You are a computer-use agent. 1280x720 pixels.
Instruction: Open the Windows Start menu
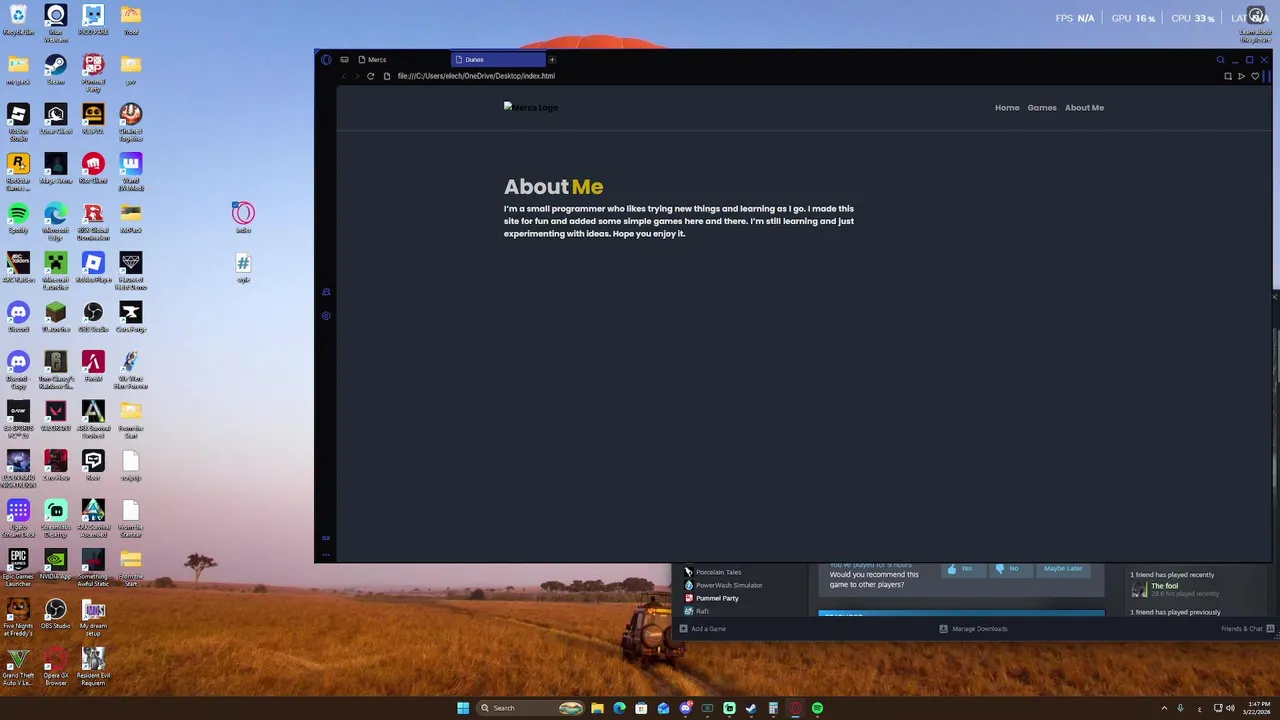click(x=463, y=708)
